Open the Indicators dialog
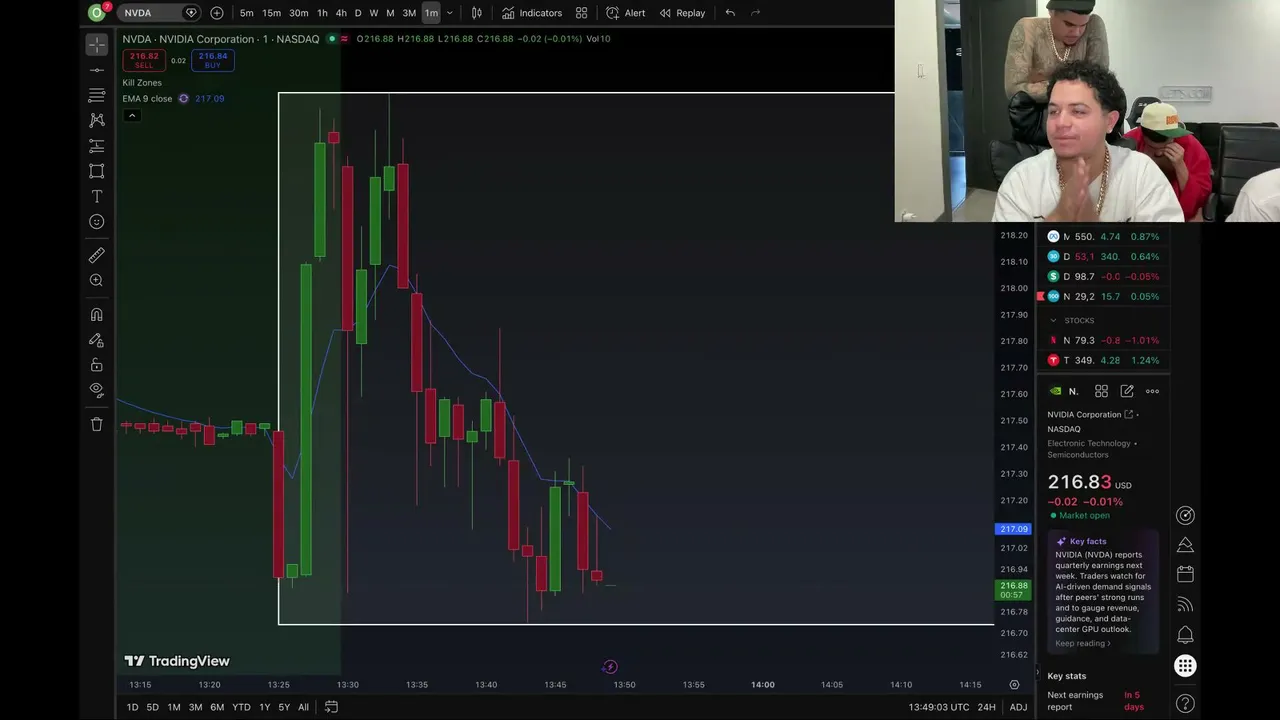 pos(532,13)
